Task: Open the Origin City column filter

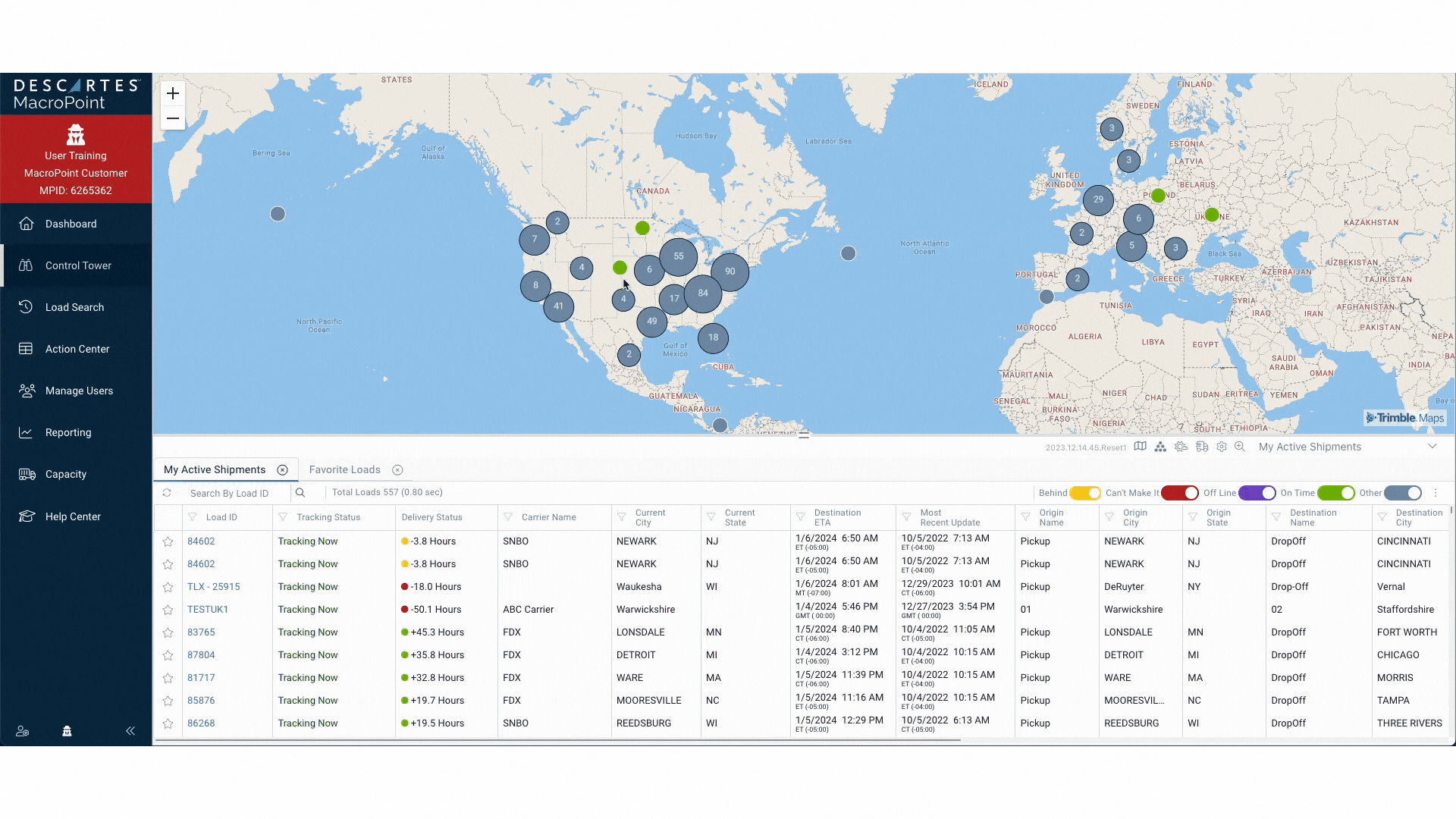Action: (1109, 517)
